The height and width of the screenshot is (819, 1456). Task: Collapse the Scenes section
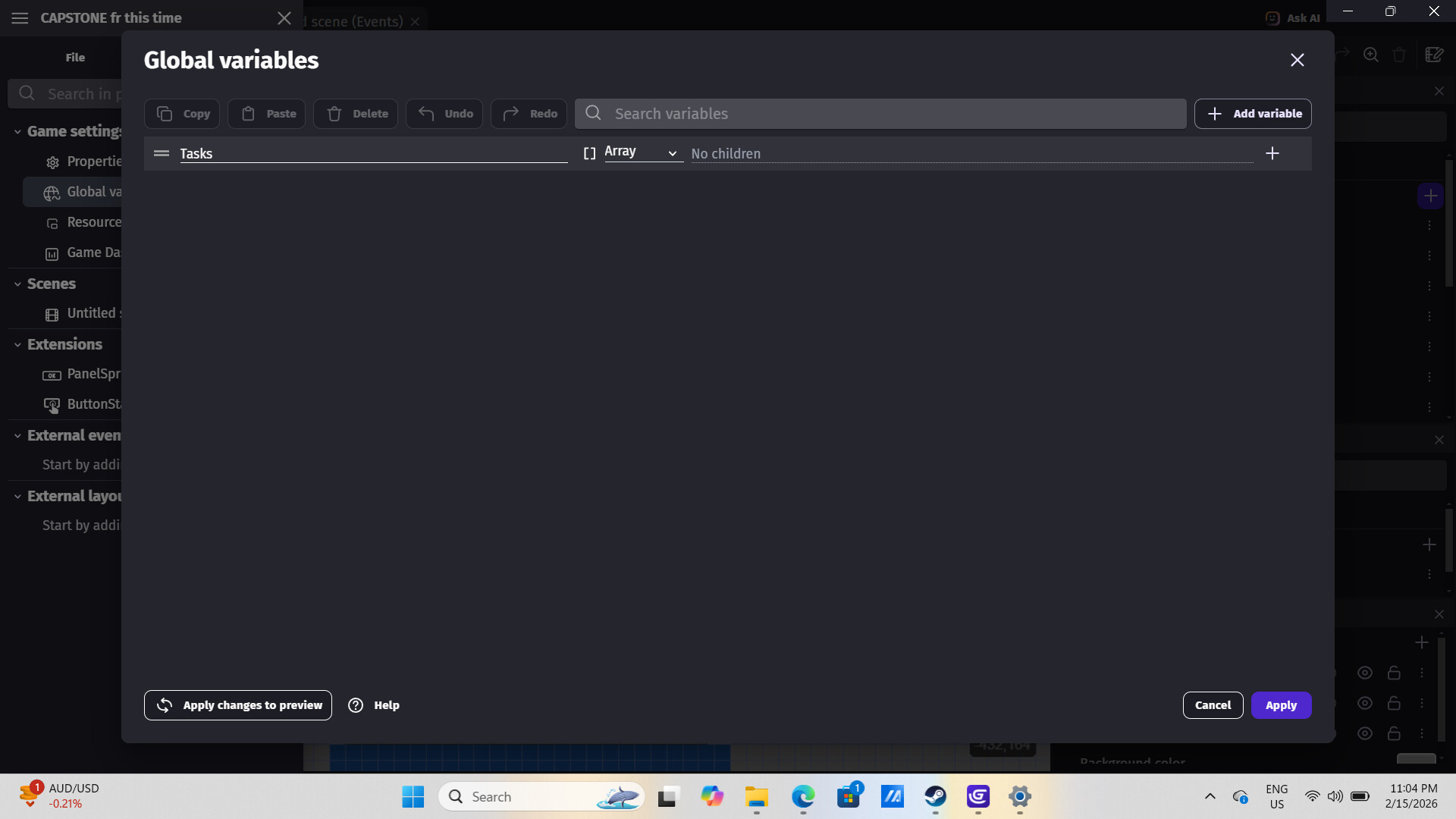click(x=17, y=284)
